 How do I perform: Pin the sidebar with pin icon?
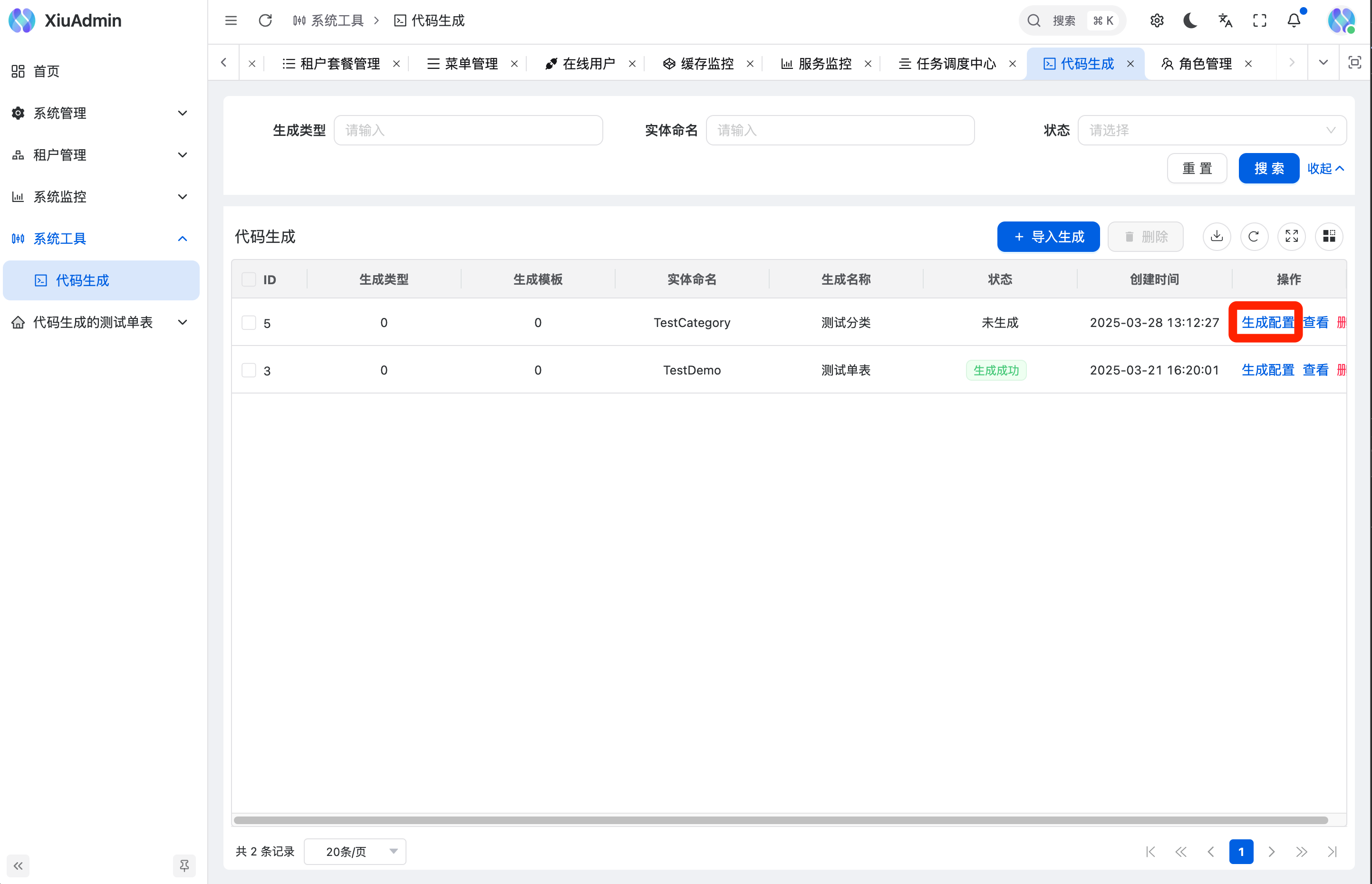click(184, 865)
